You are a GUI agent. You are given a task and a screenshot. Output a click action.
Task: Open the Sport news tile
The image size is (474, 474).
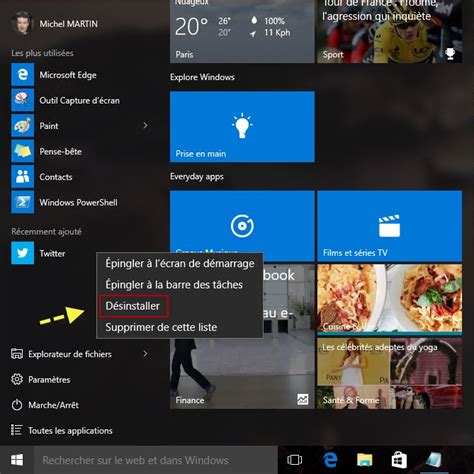coord(390,31)
